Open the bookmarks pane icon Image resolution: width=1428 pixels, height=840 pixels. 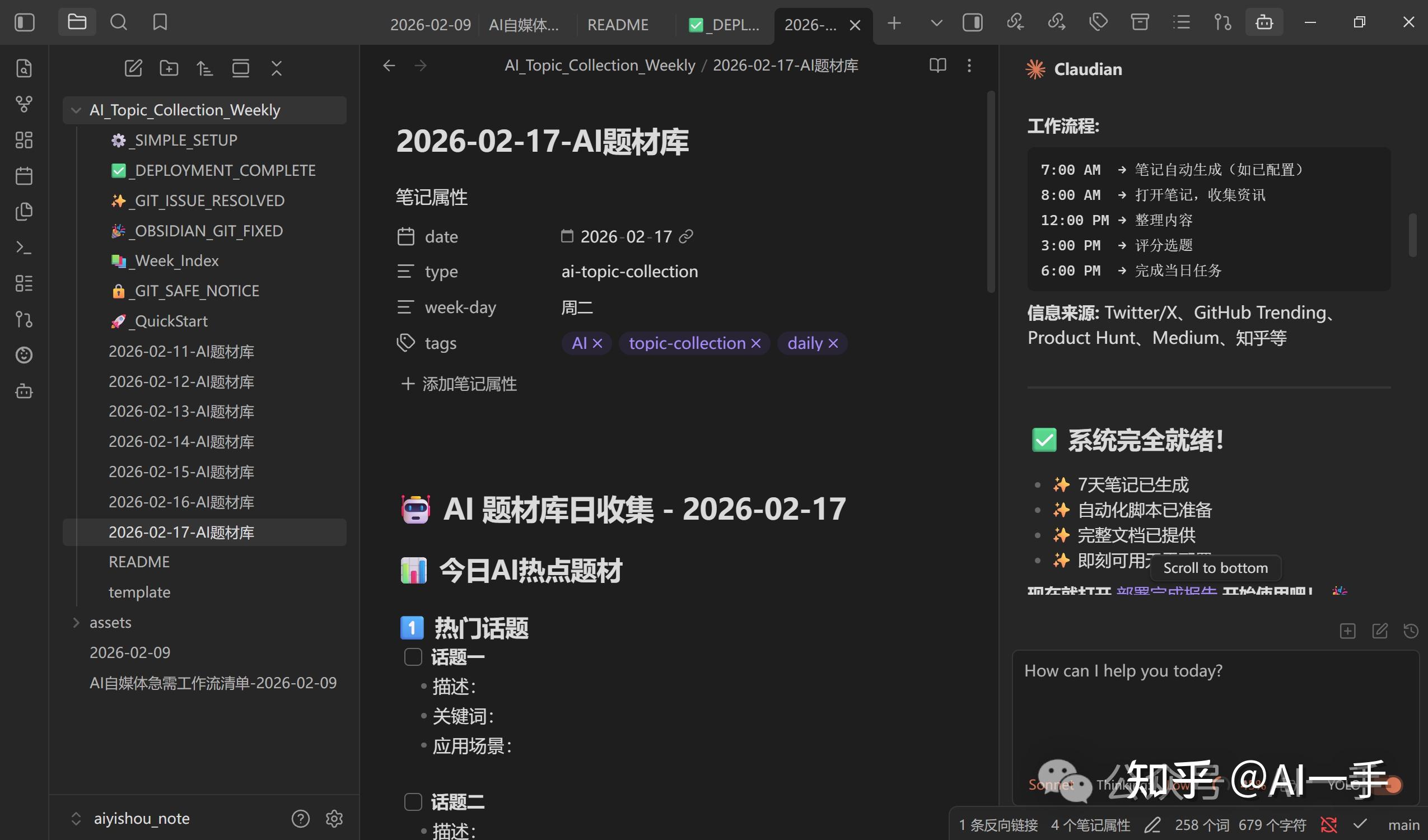click(x=160, y=22)
